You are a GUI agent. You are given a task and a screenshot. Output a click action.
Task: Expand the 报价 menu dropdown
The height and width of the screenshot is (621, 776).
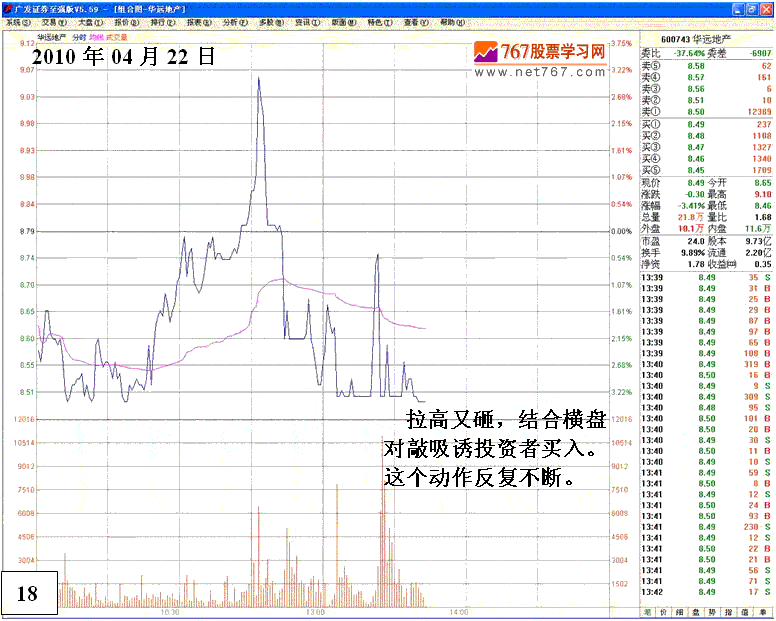pyautogui.click(x=126, y=21)
